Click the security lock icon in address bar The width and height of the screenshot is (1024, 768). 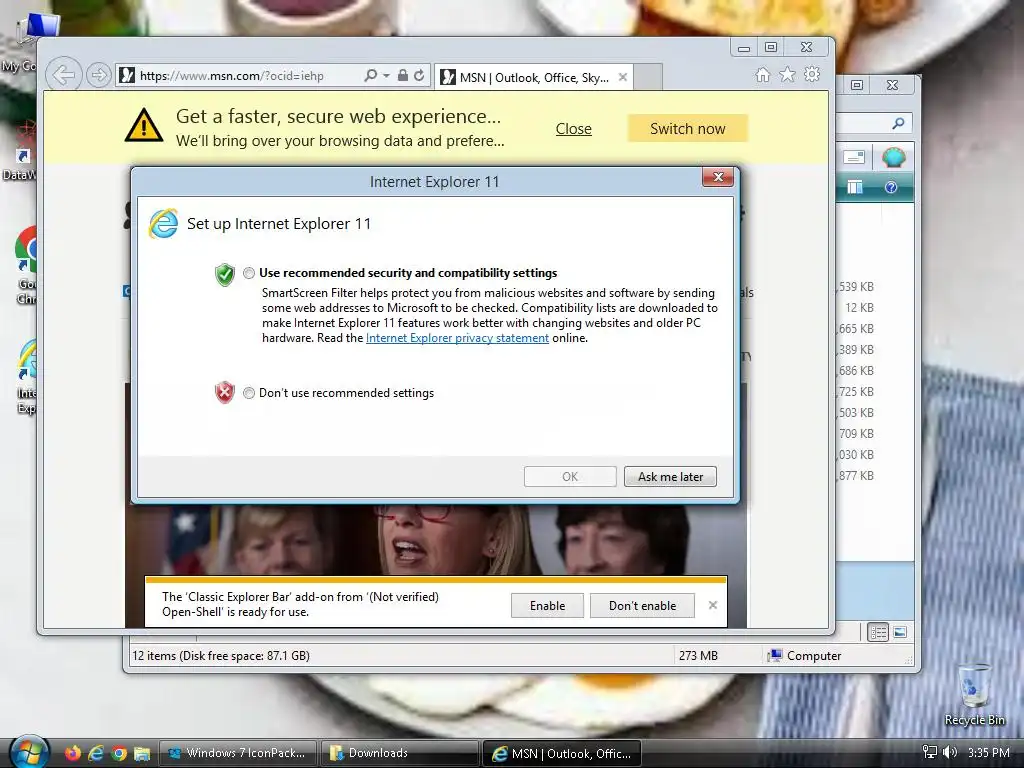(403, 76)
